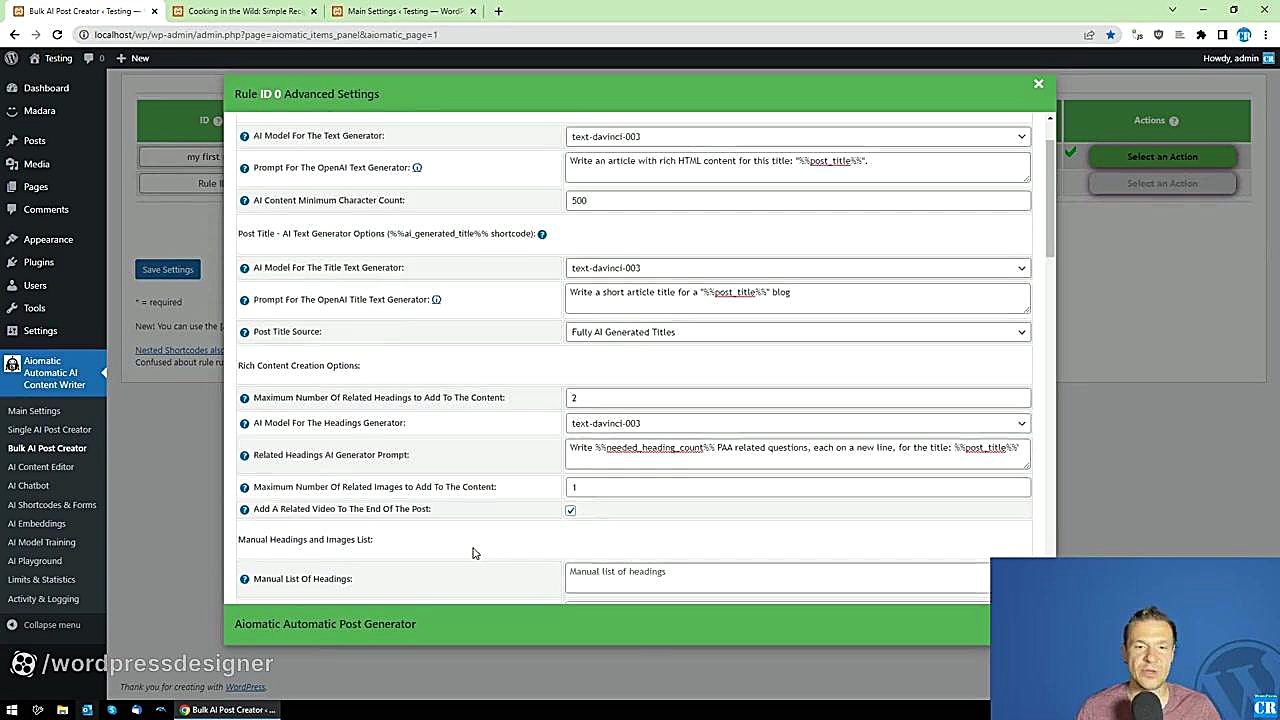The height and width of the screenshot is (720, 1280).
Task: Click the Related Headings AI Generator Prompt text area
Action: 798,455
